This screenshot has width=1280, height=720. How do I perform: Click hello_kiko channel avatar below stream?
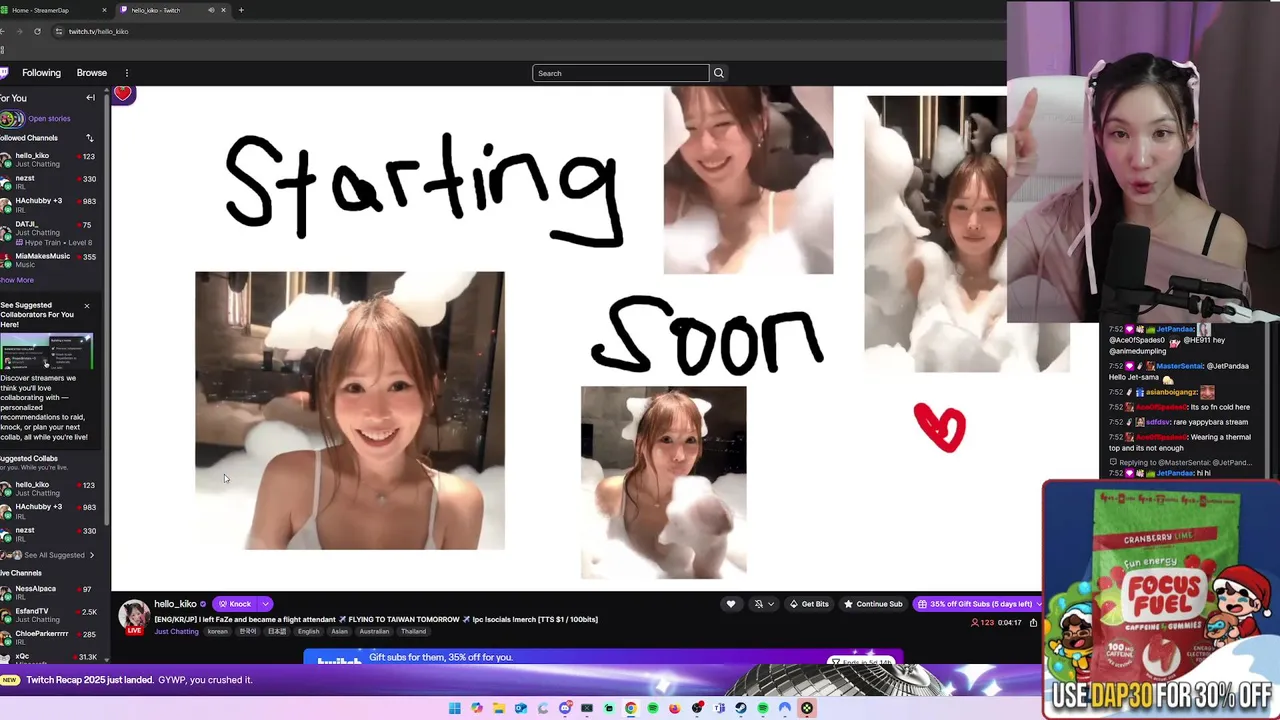pos(134,616)
